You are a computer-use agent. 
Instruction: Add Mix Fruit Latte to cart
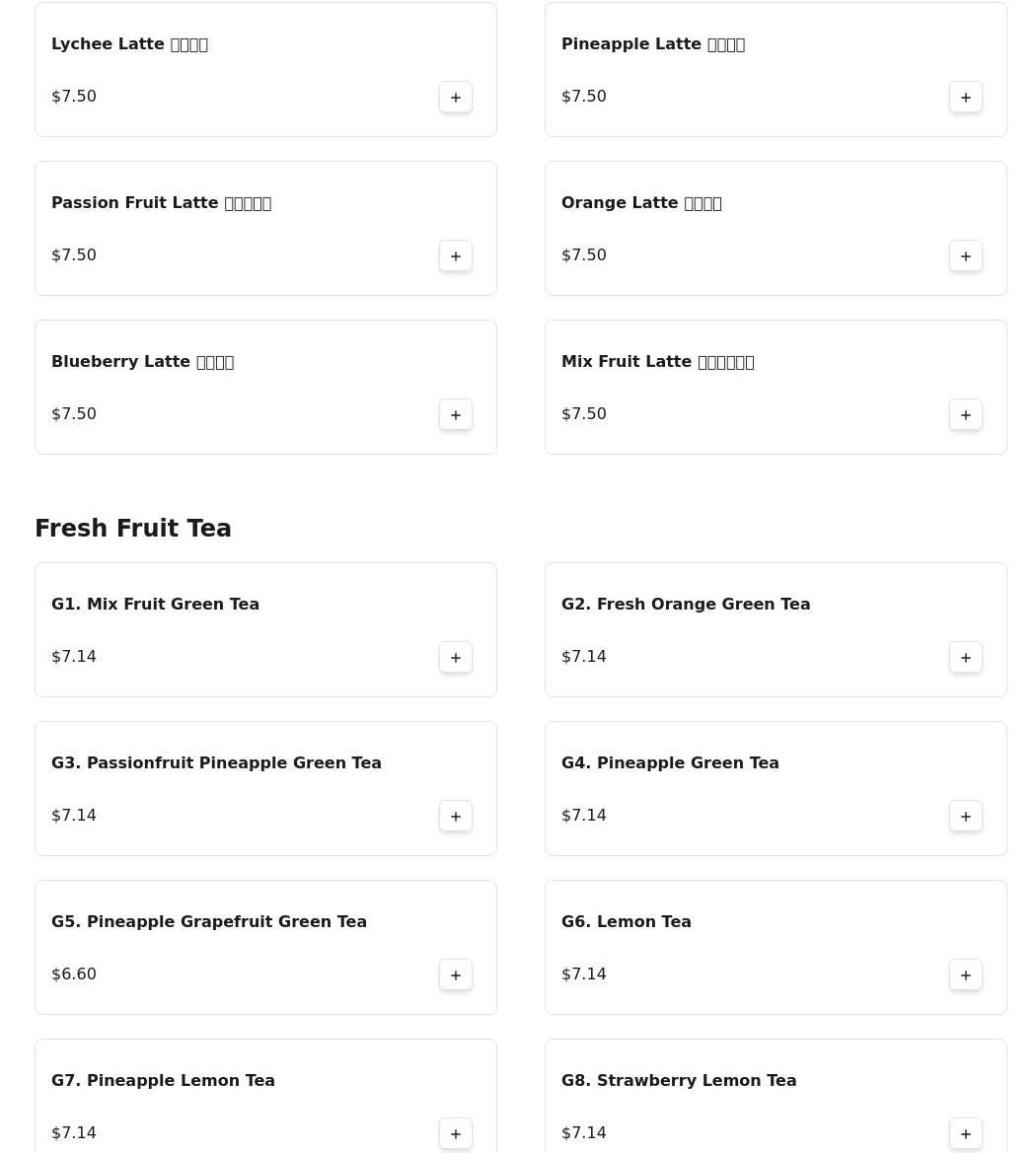click(x=966, y=415)
